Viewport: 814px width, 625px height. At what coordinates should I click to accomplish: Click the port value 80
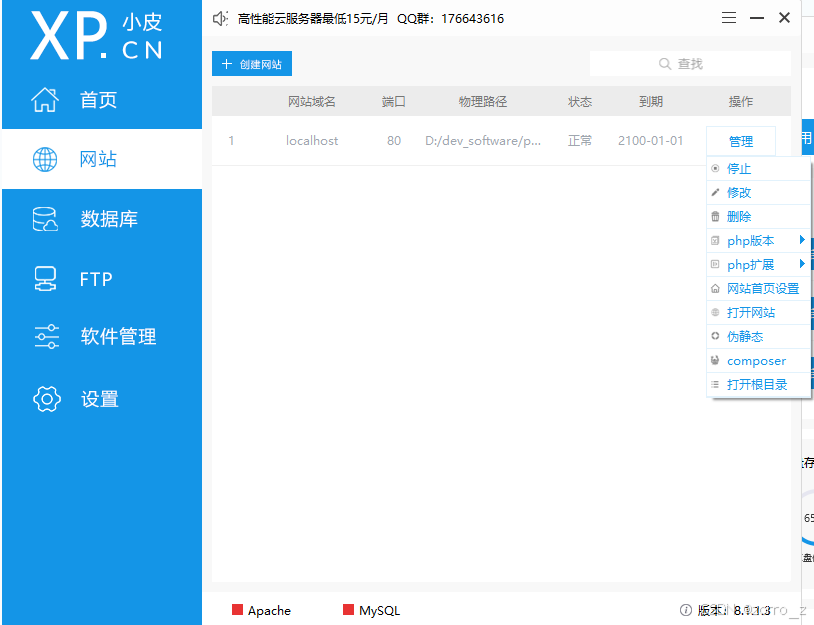pyautogui.click(x=394, y=141)
